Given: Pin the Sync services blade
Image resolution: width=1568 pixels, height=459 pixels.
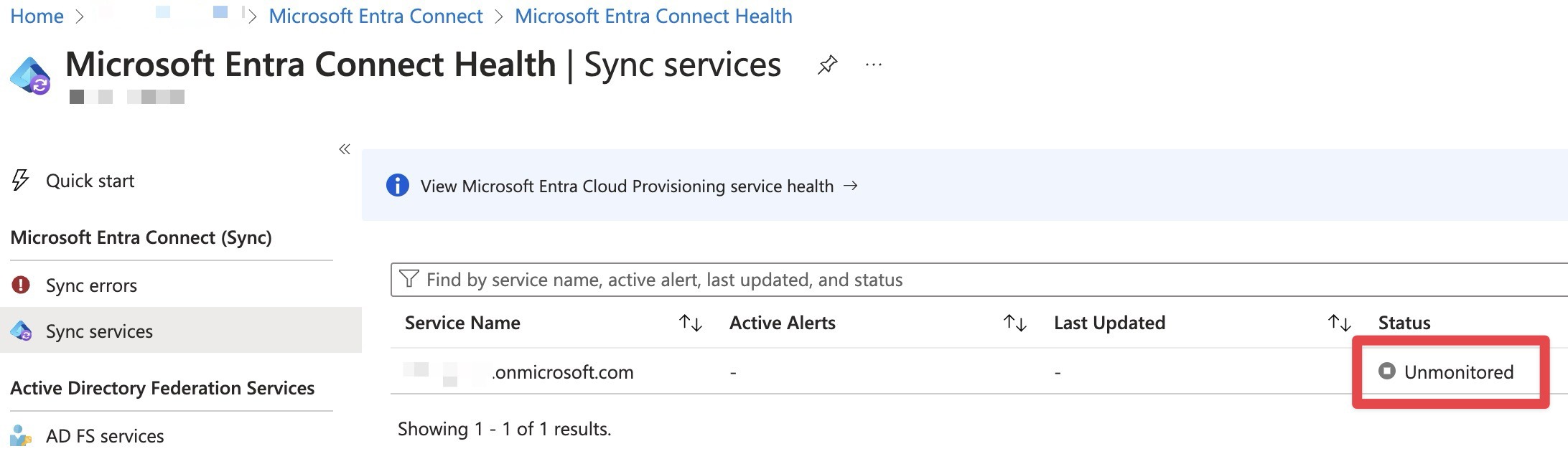Looking at the screenshot, I should 827,65.
